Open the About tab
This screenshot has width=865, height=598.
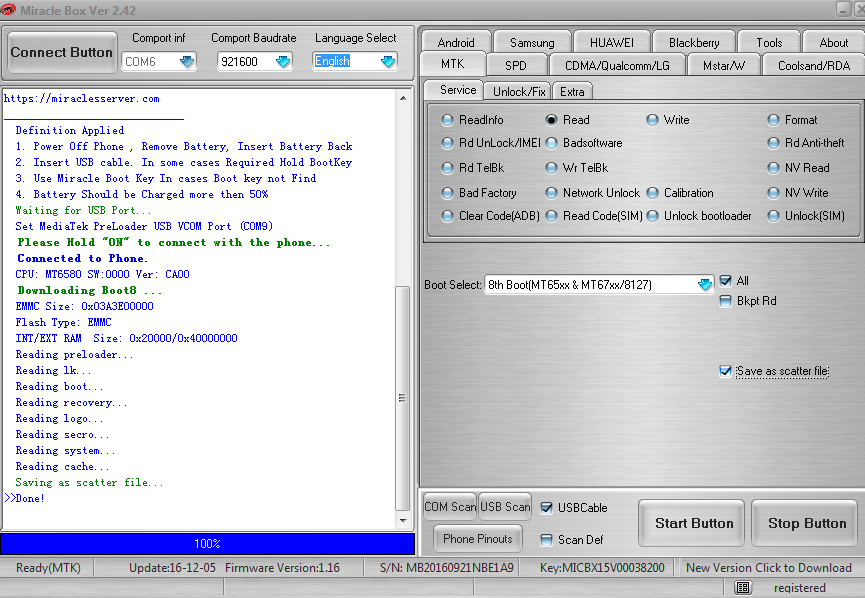click(834, 42)
